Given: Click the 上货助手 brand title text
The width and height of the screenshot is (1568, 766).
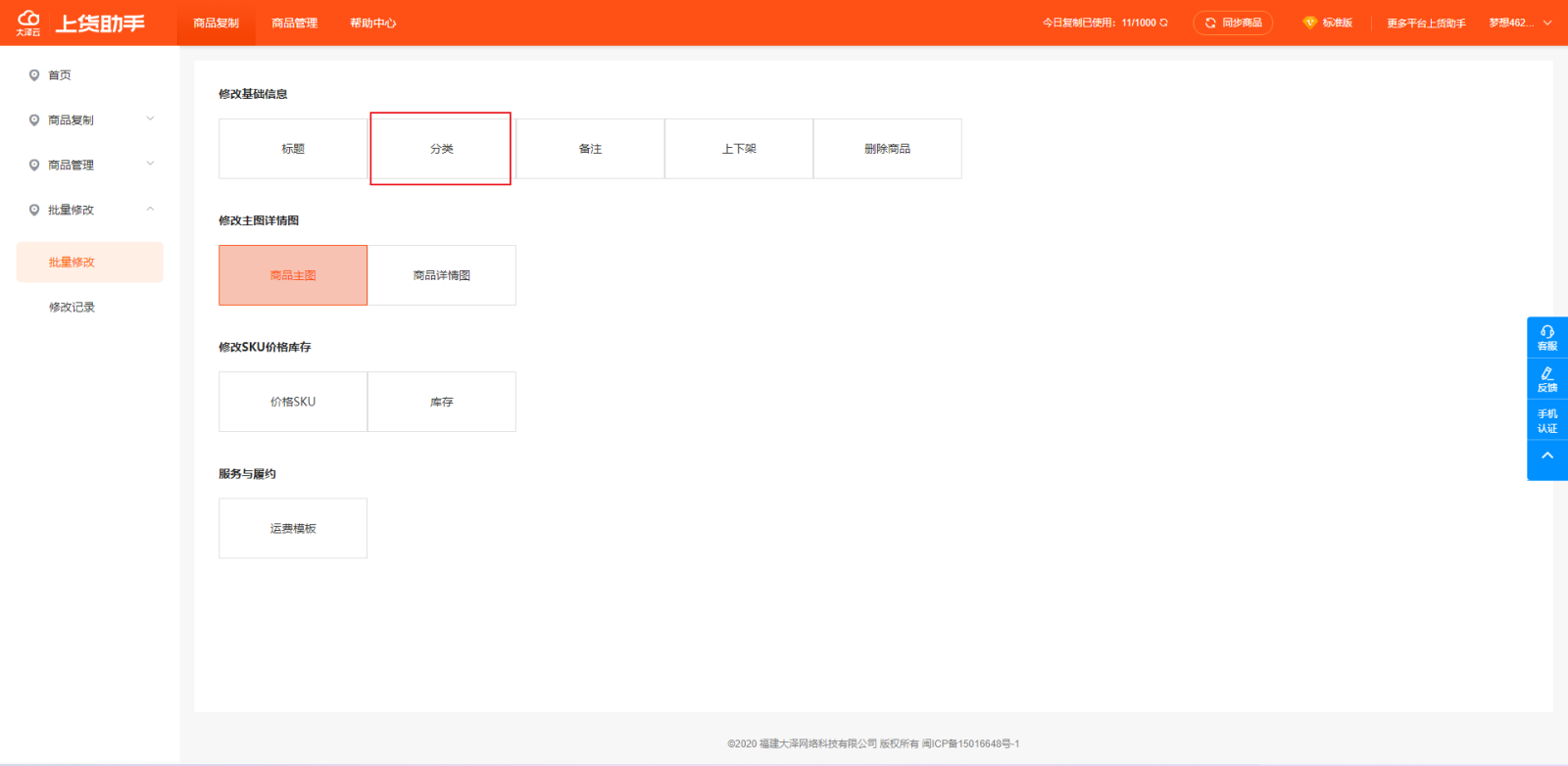Looking at the screenshot, I should click(100, 24).
